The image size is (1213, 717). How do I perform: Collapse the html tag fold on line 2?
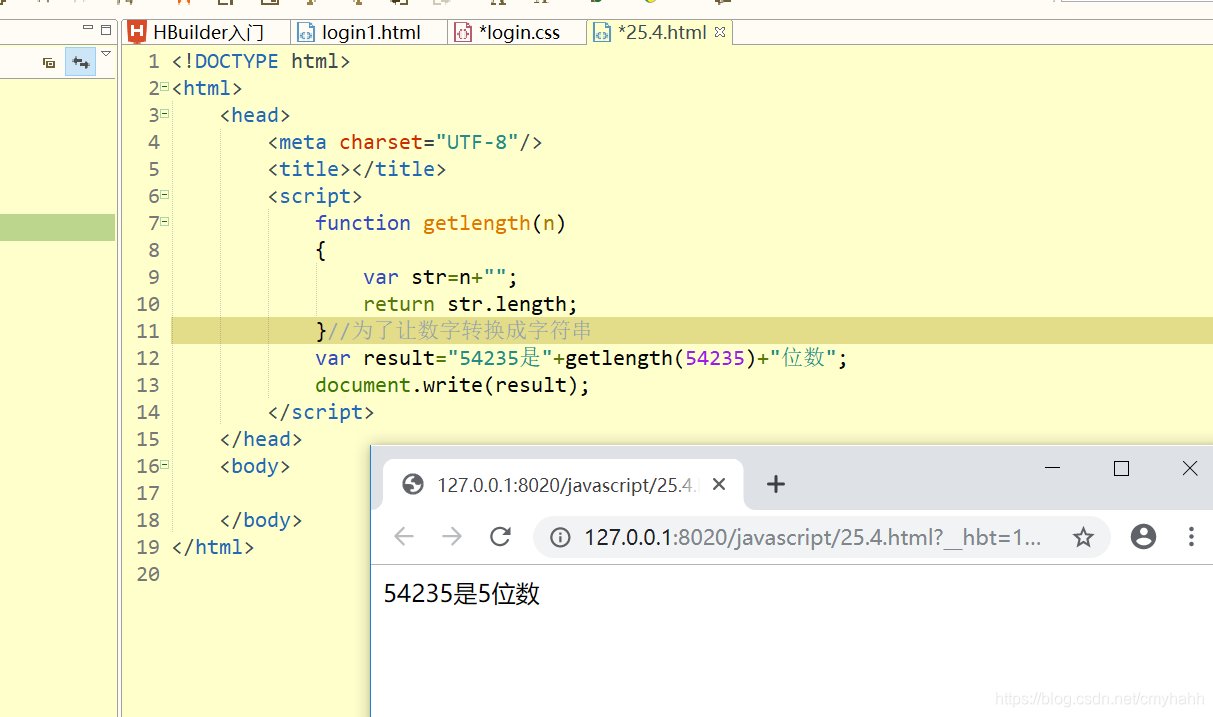[165, 88]
